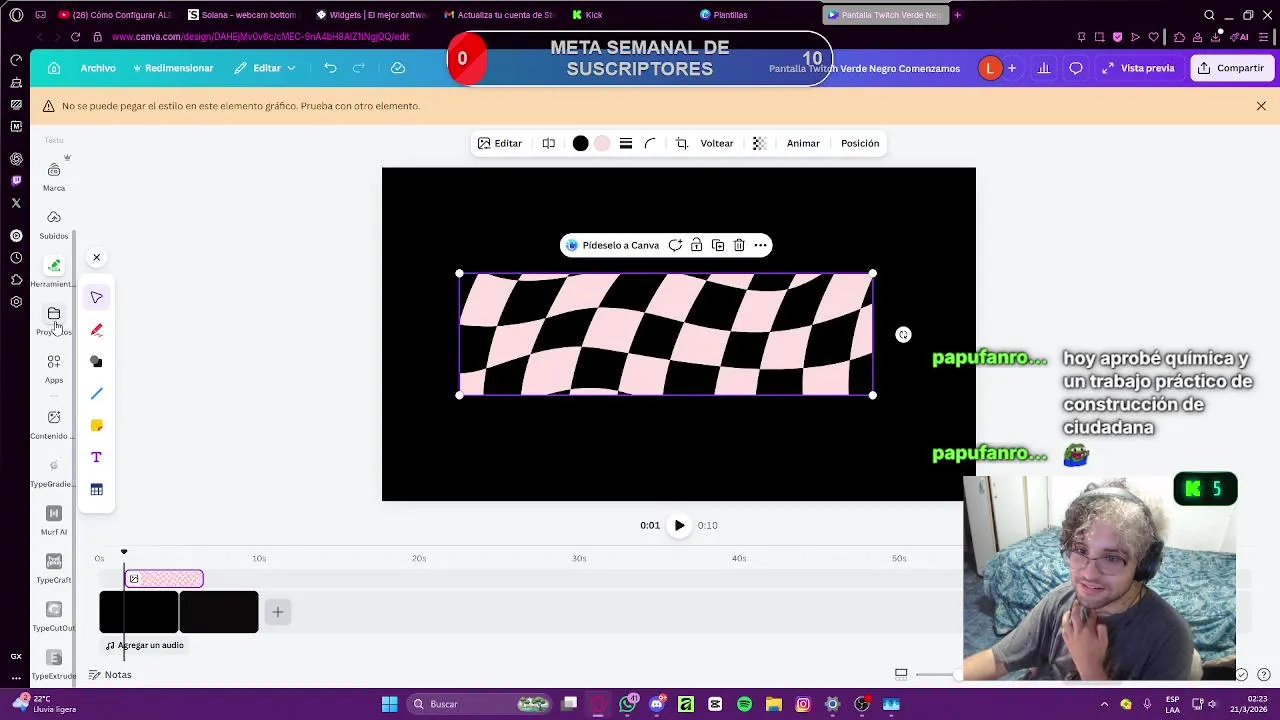The width and height of the screenshot is (1280, 720).
Task: Add a new page to the timeline
Action: 278,612
